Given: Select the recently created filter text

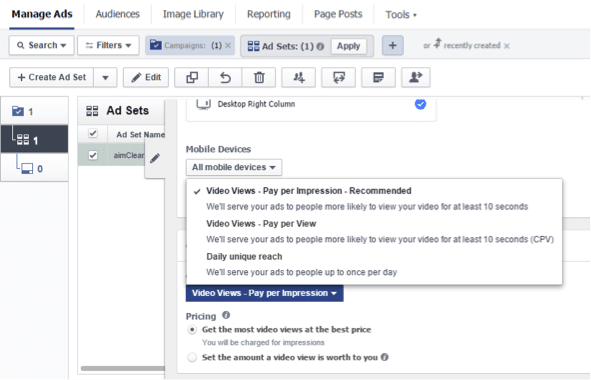Looking at the screenshot, I should coord(472,46).
